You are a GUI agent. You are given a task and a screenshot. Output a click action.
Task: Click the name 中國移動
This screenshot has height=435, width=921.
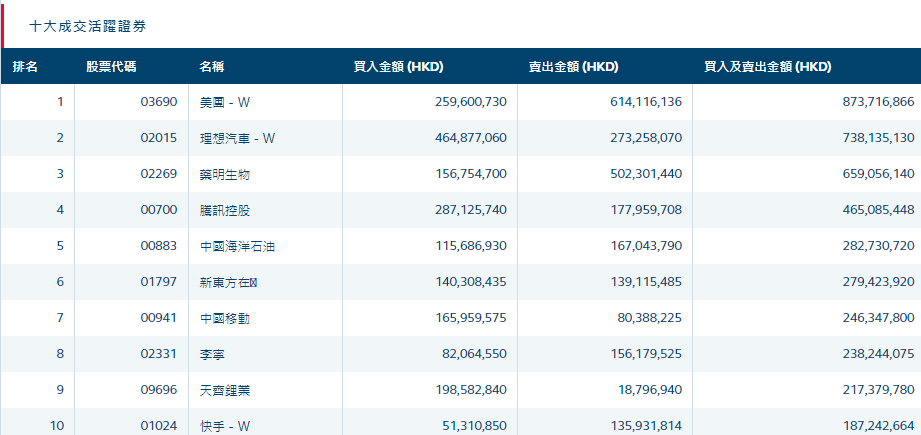point(225,318)
